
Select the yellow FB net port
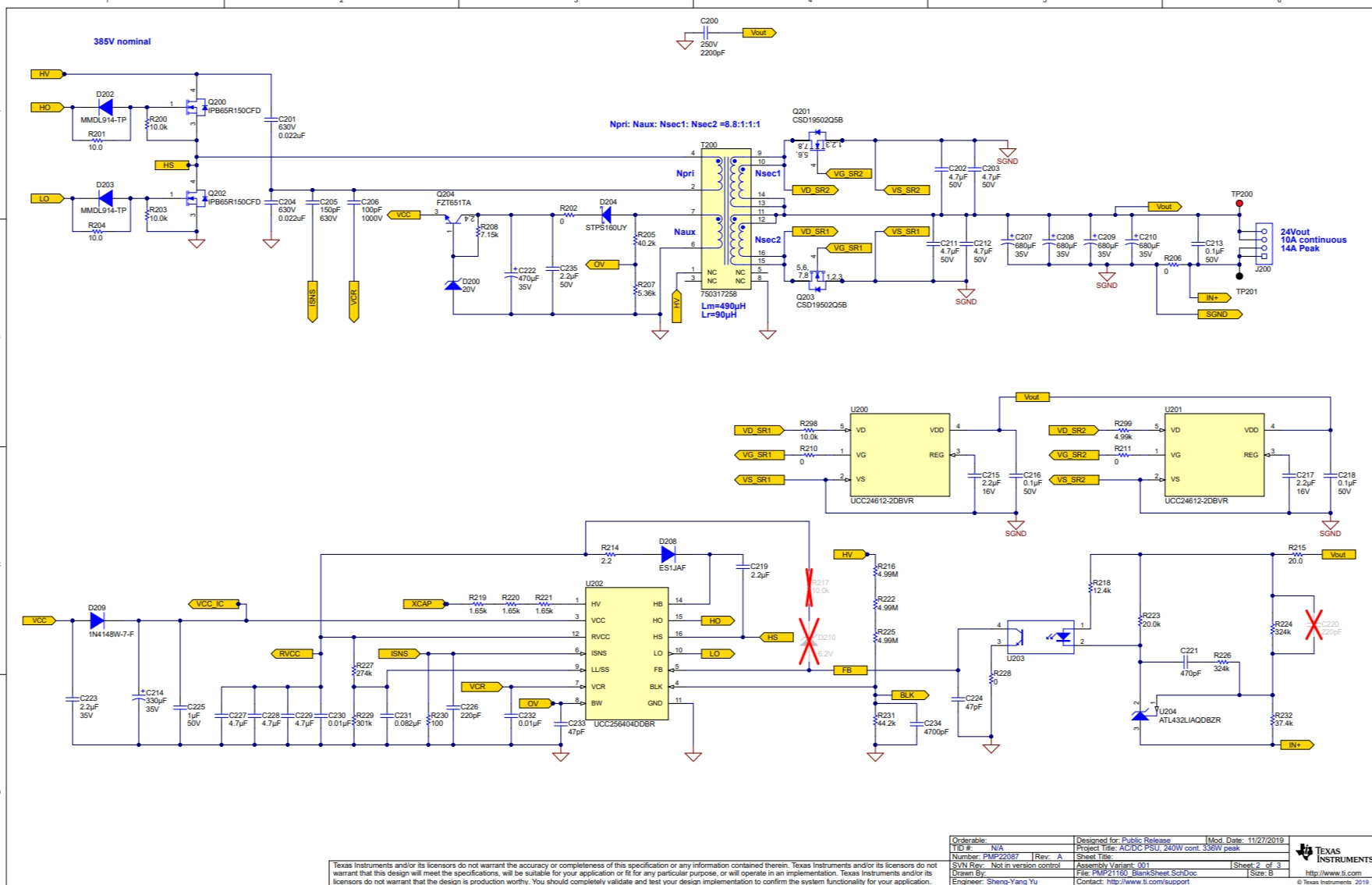pyautogui.click(x=847, y=670)
